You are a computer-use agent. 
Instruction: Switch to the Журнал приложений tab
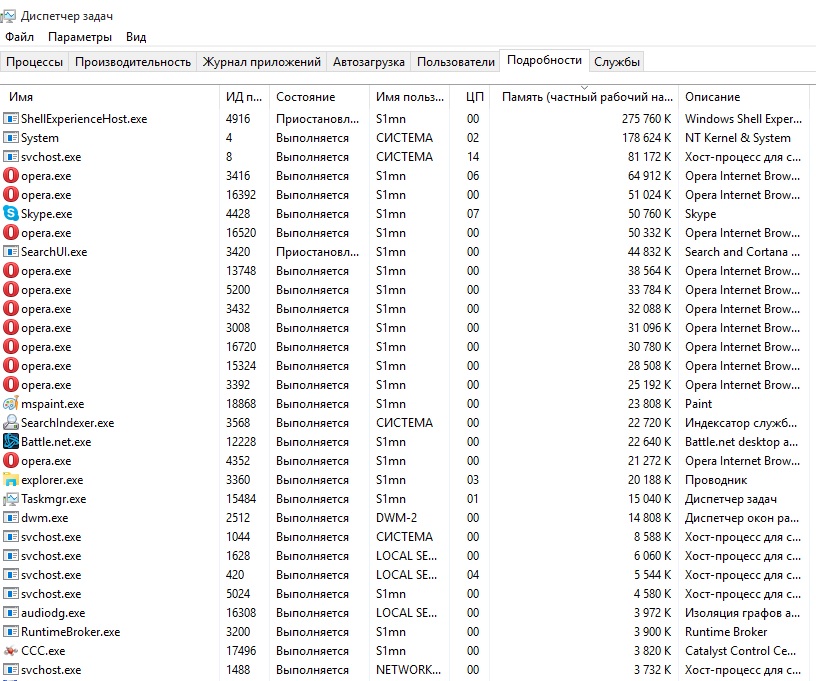click(261, 62)
